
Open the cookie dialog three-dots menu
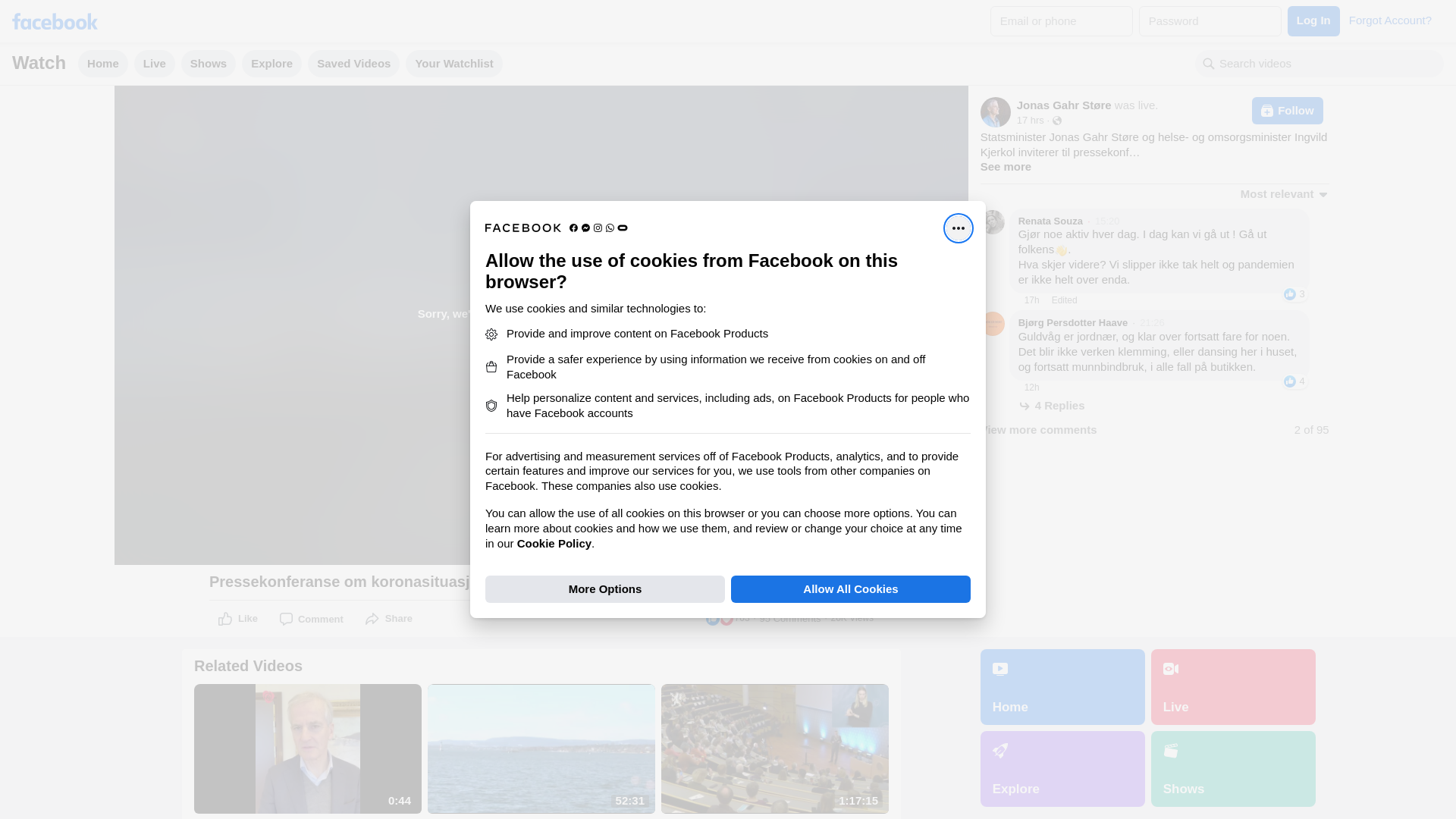[x=958, y=228]
